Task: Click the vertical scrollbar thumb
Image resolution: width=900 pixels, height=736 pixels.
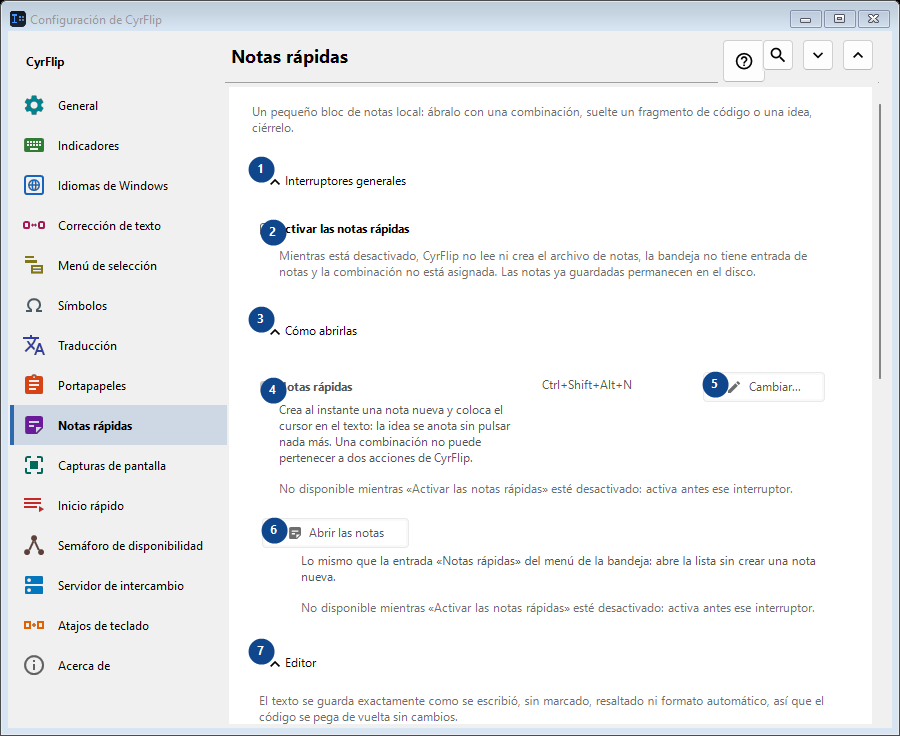Action: click(x=880, y=241)
